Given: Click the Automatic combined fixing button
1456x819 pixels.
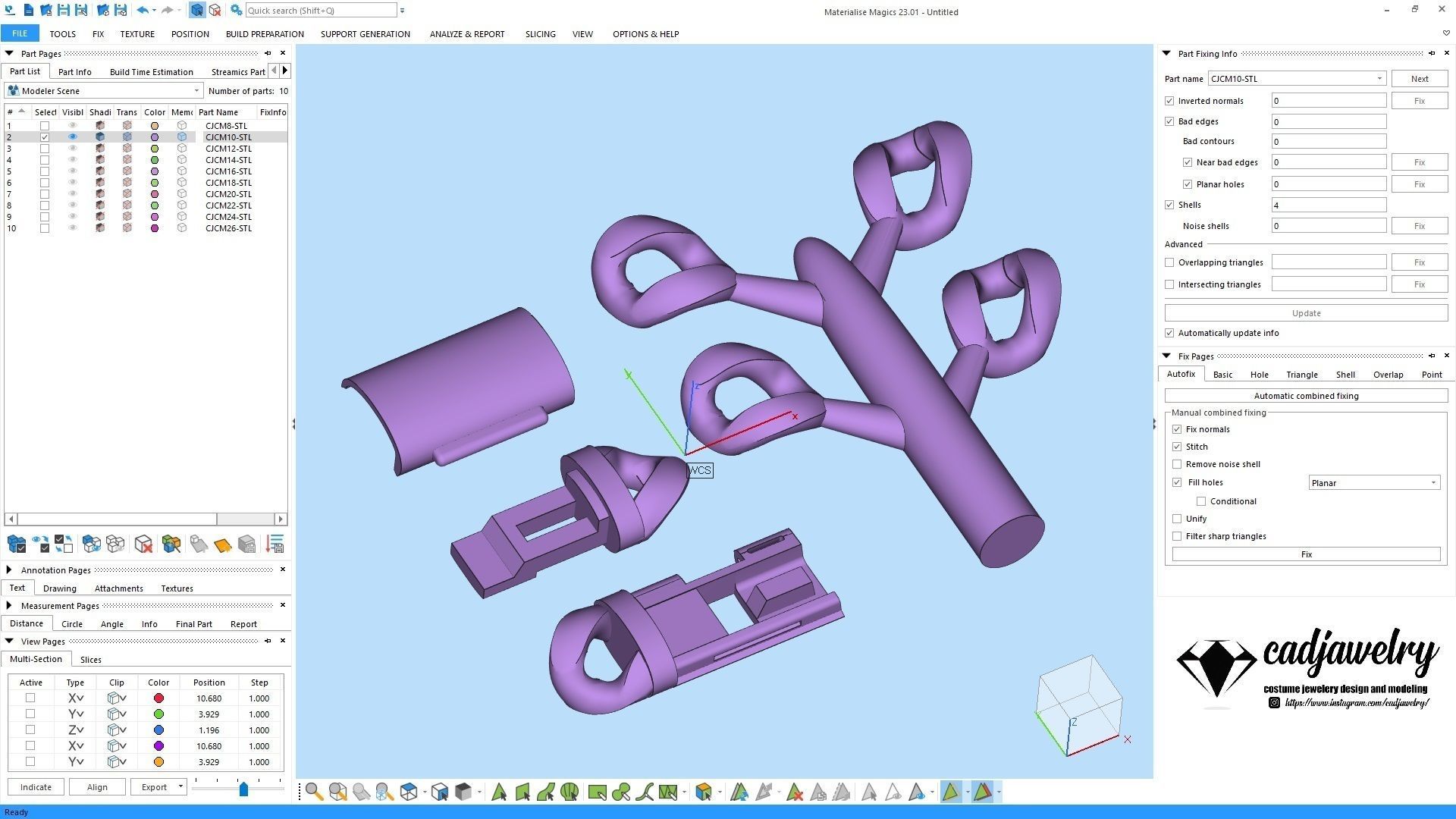Looking at the screenshot, I should (1305, 396).
